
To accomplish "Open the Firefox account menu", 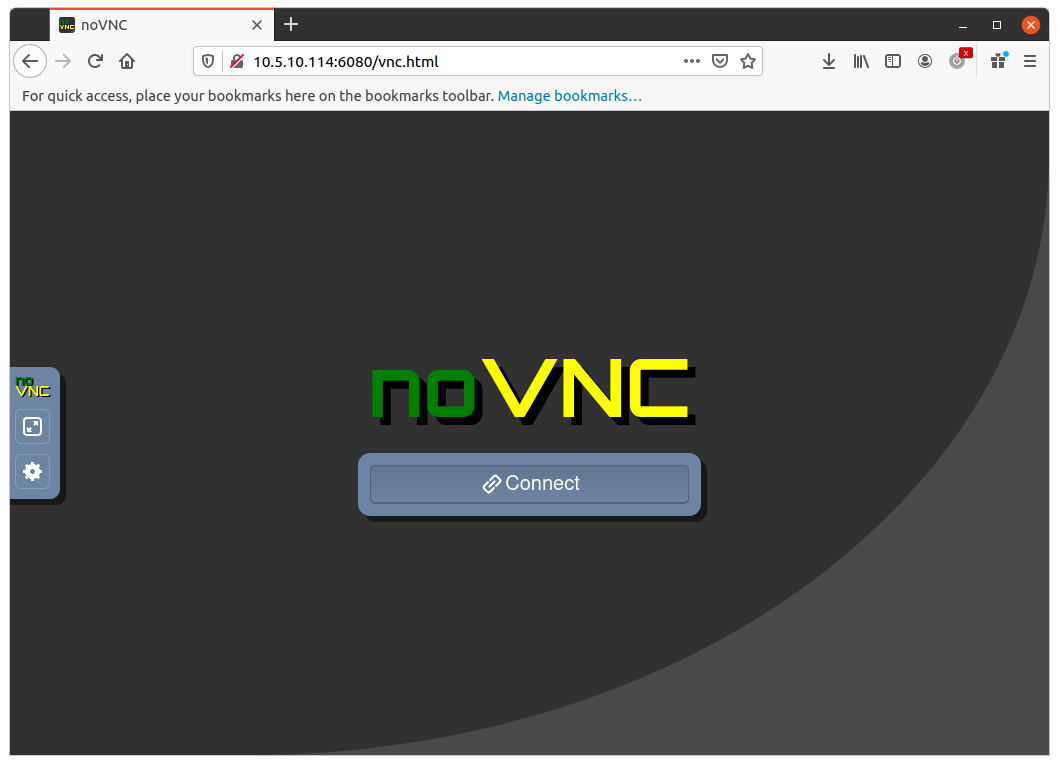I will [925, 61].
